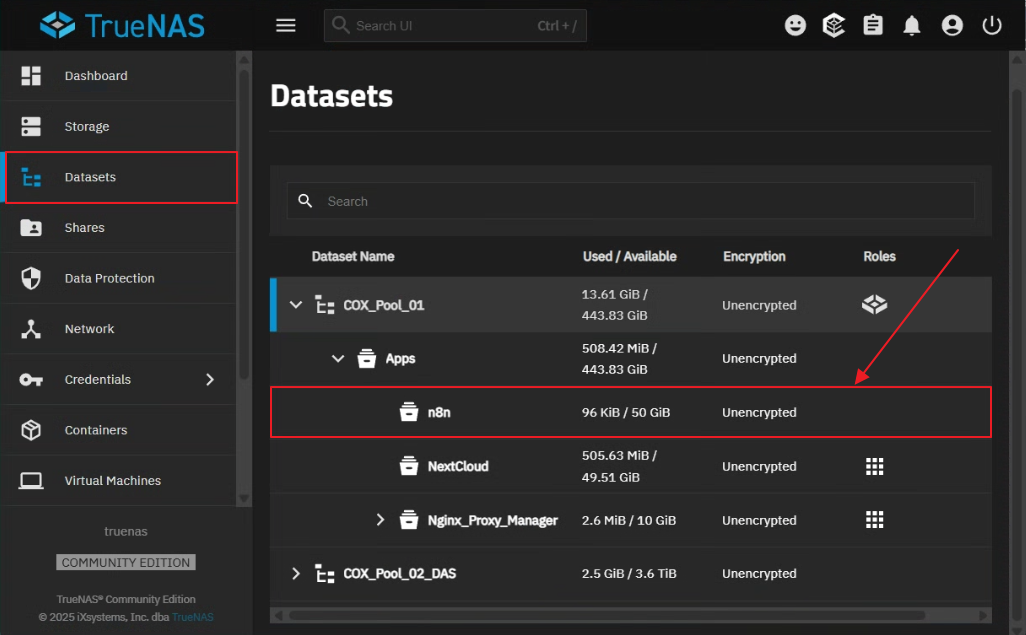Click the Used / Available header
This screenshot has height=635, width=1026.
(x=629, y=256)
